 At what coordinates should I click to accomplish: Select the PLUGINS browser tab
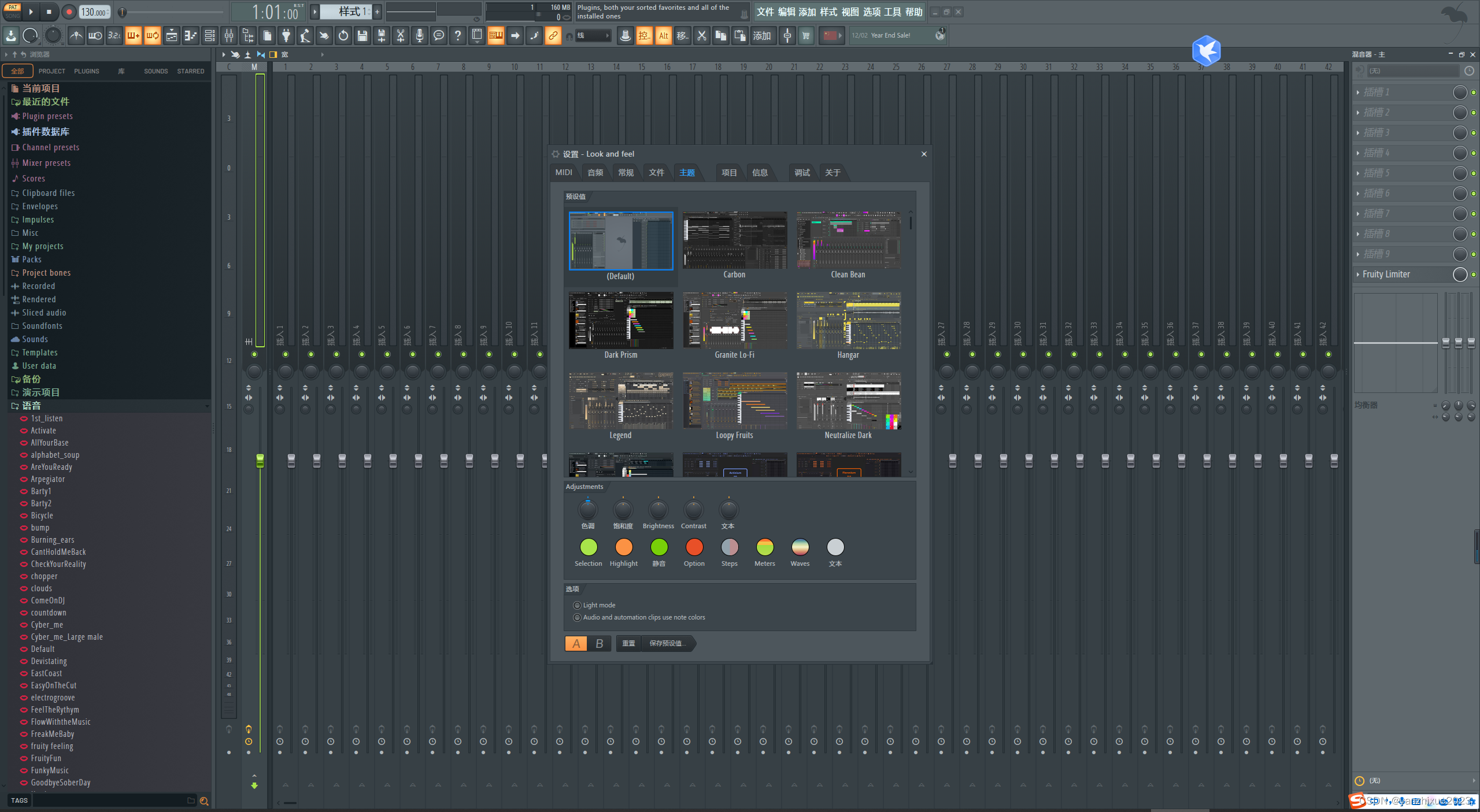87,71
